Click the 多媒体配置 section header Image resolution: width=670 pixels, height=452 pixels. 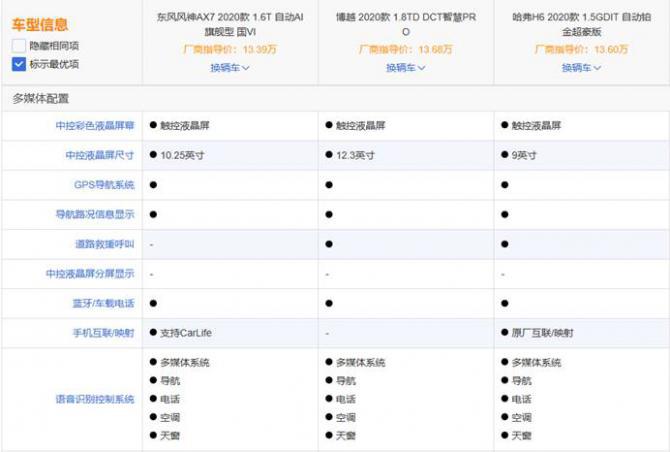click(41, 99)
